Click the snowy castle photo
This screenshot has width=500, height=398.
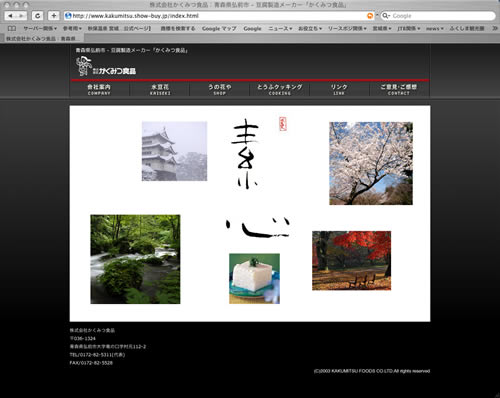[174, 151]
